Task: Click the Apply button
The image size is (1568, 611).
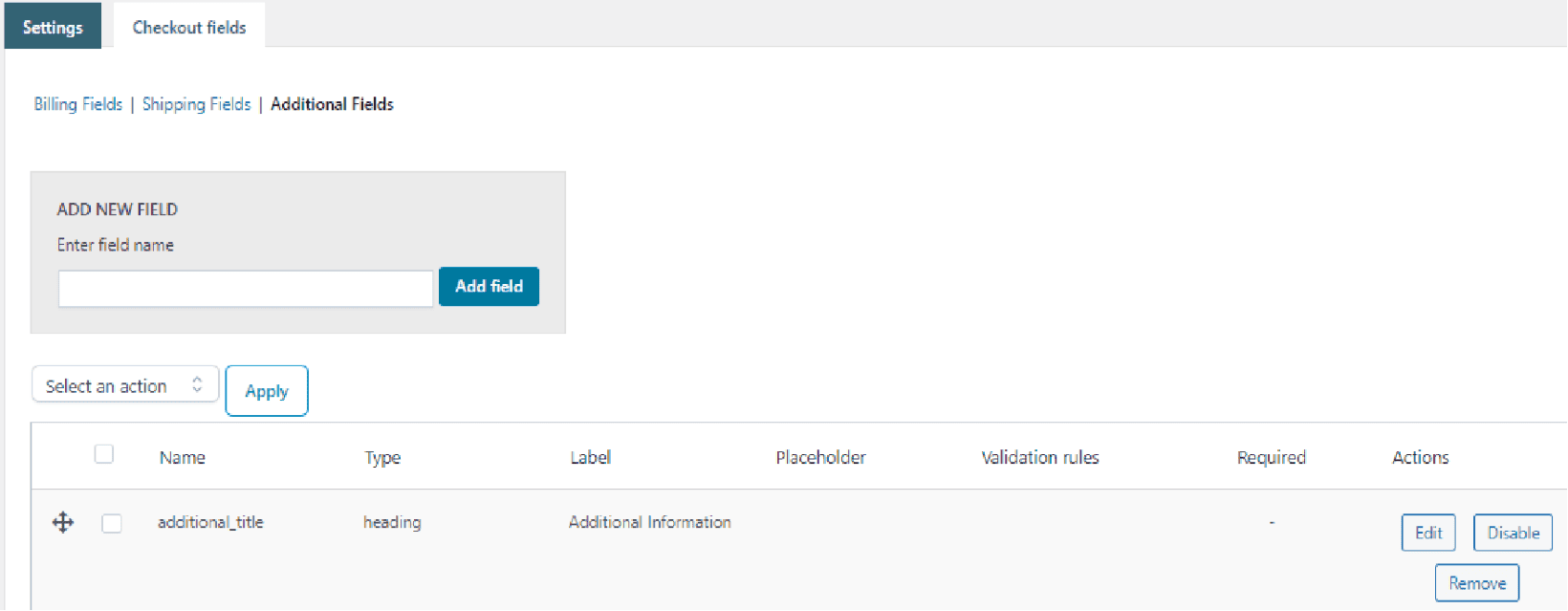Action: coord(267,390)
